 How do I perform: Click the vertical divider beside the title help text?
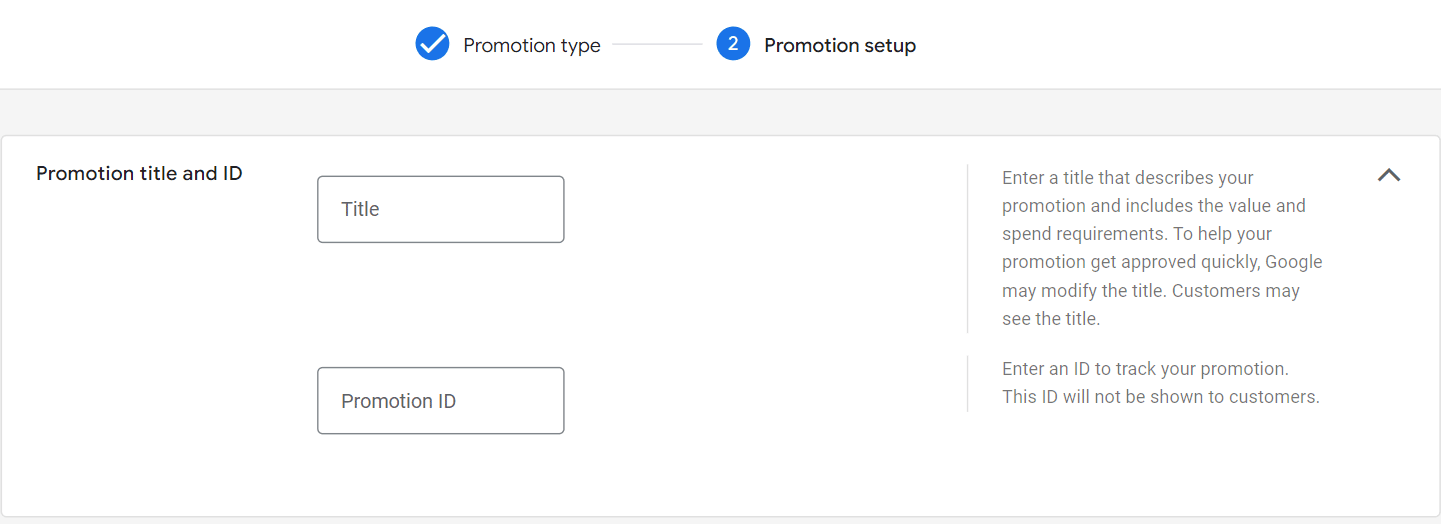coord(967,249)
